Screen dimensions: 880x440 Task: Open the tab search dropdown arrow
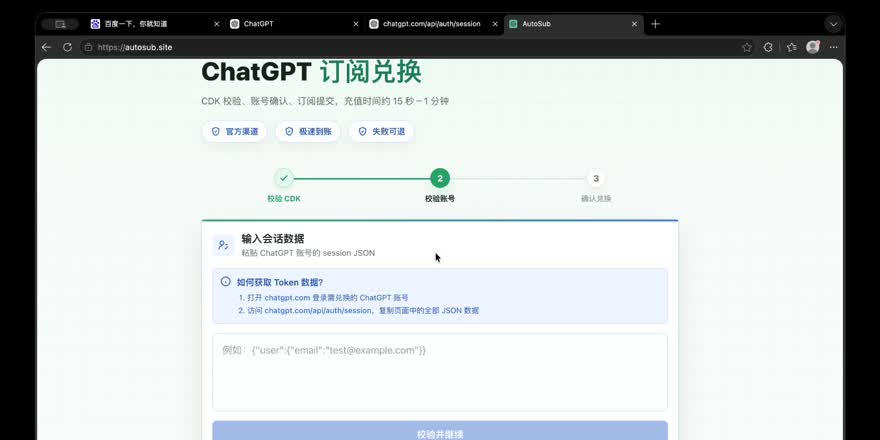pos(833,24)
